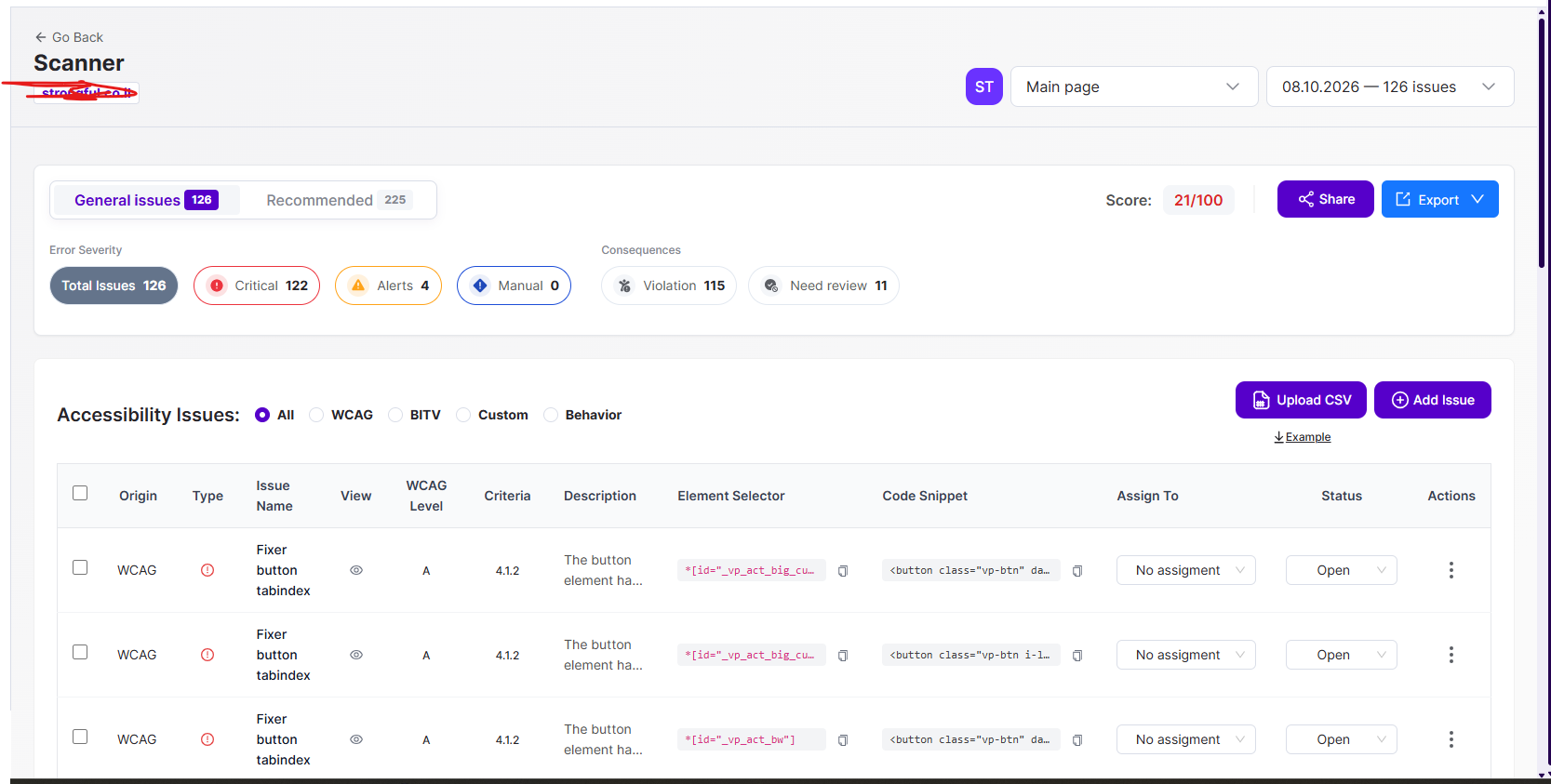
Task: Select the Custom radio filter
Action: (463, 415)
